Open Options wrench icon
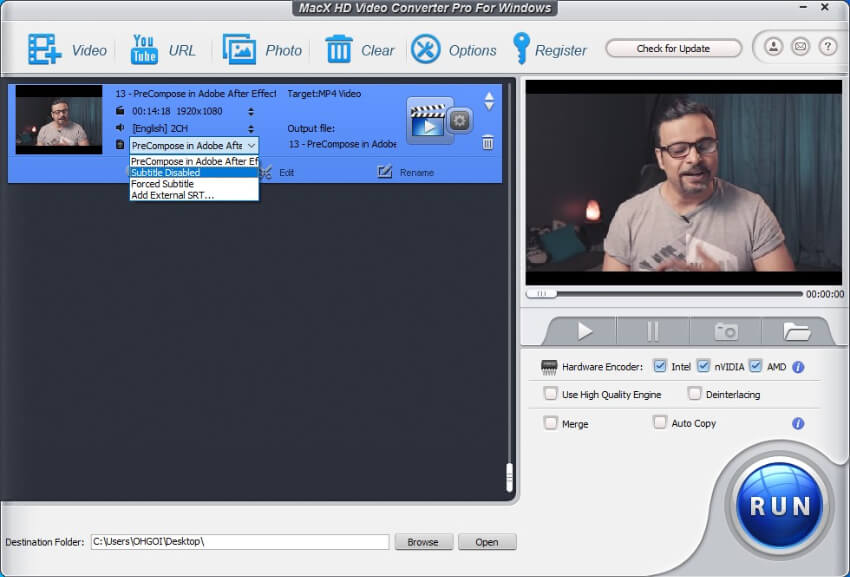This screenshot has width=850, height=577. tap(426, 49)
